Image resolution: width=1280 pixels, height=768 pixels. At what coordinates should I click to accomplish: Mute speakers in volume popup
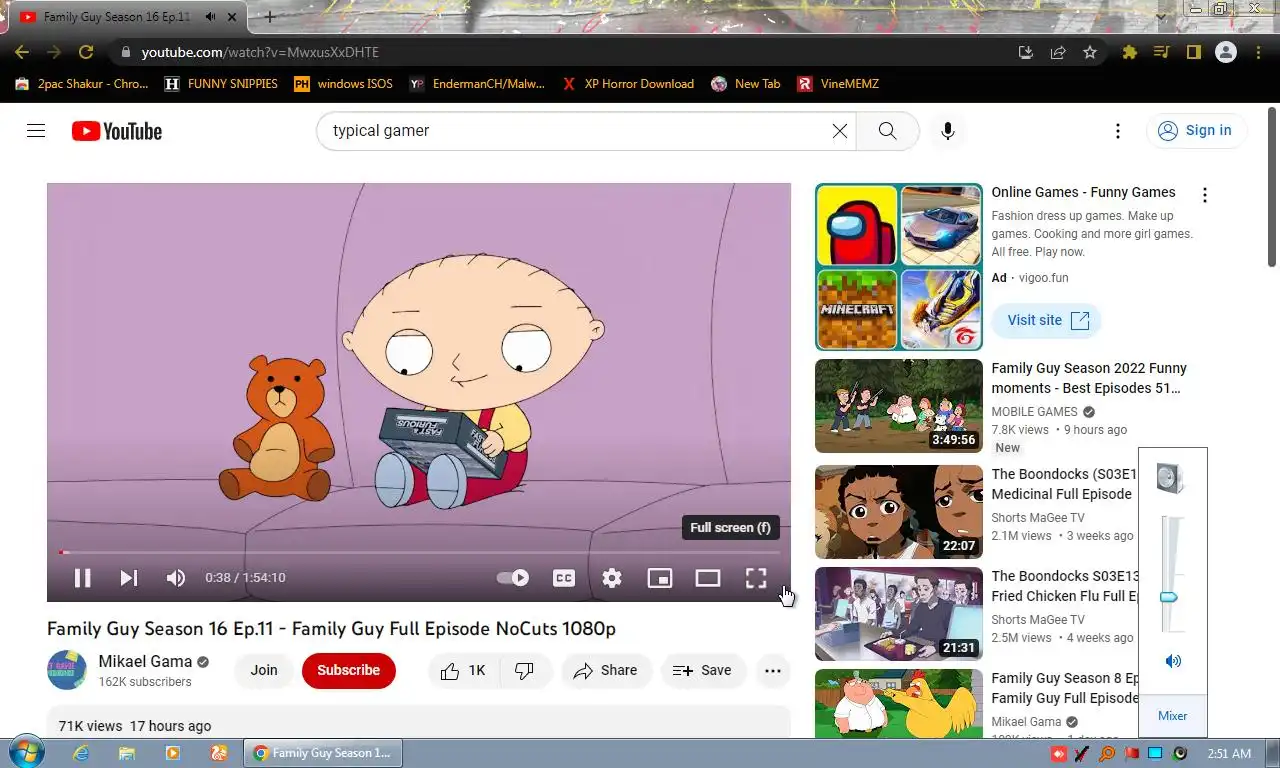click(1173, 661)
